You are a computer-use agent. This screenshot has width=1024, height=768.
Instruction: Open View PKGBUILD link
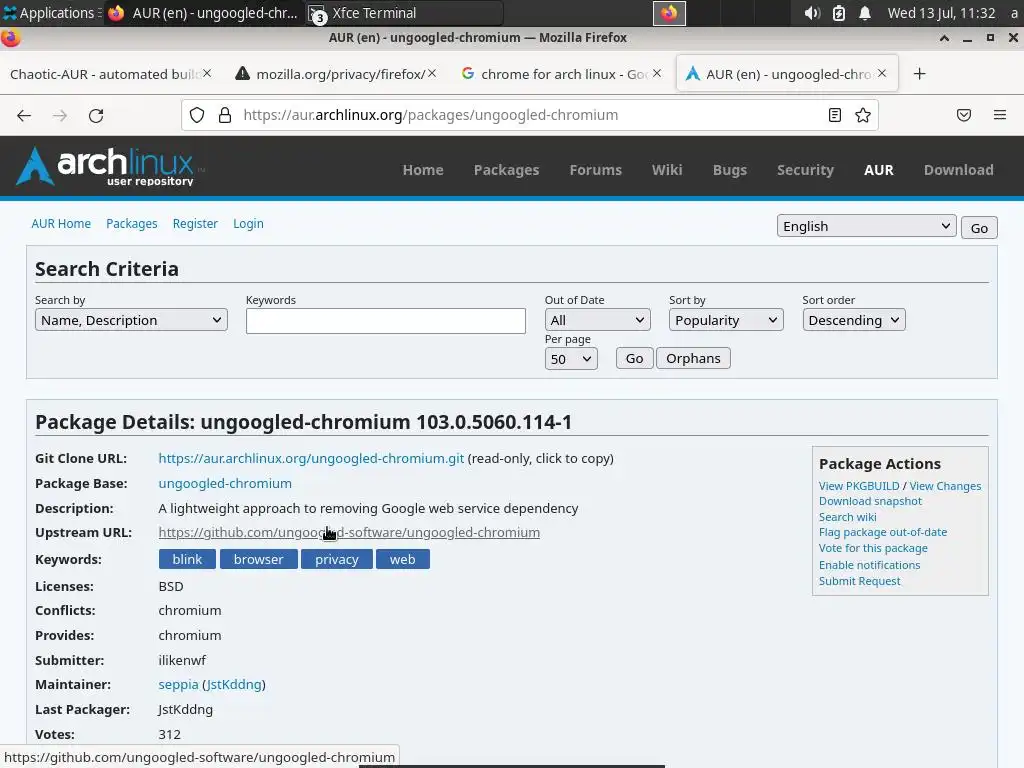point(859,486)
